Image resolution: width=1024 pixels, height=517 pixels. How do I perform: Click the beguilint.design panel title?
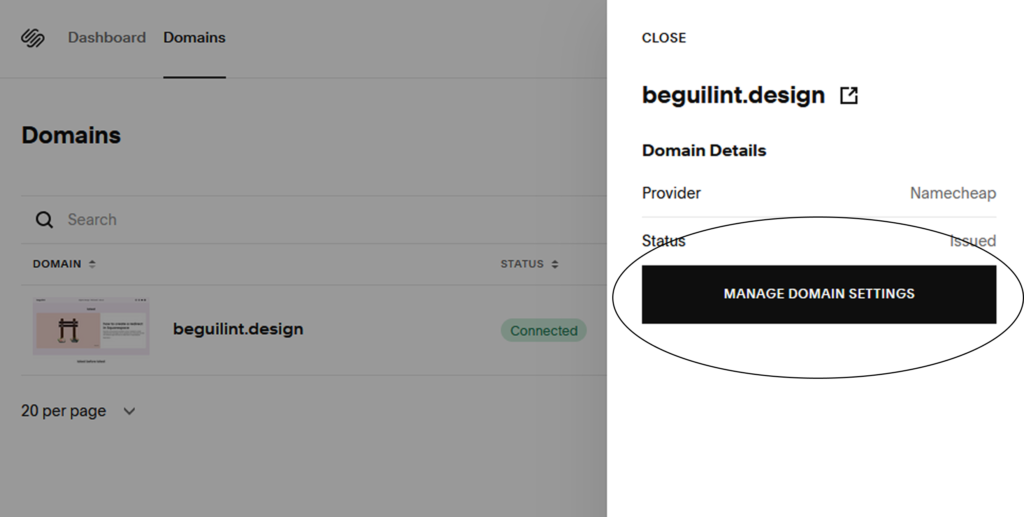[x=733, y=95]
